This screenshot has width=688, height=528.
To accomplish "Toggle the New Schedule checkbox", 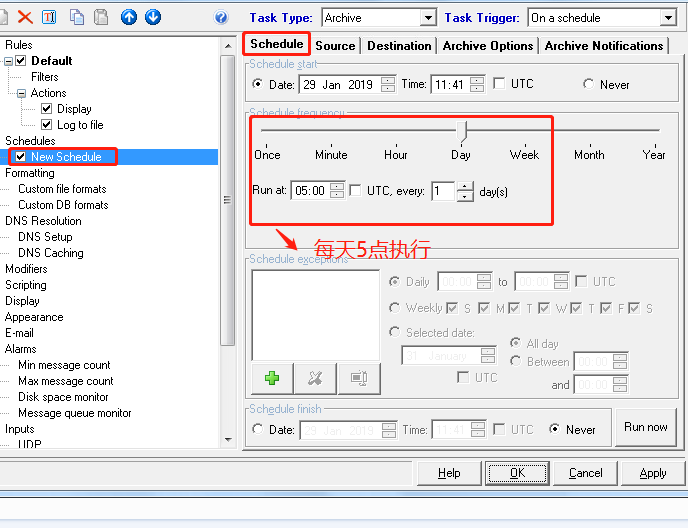I will pos(21,157).
